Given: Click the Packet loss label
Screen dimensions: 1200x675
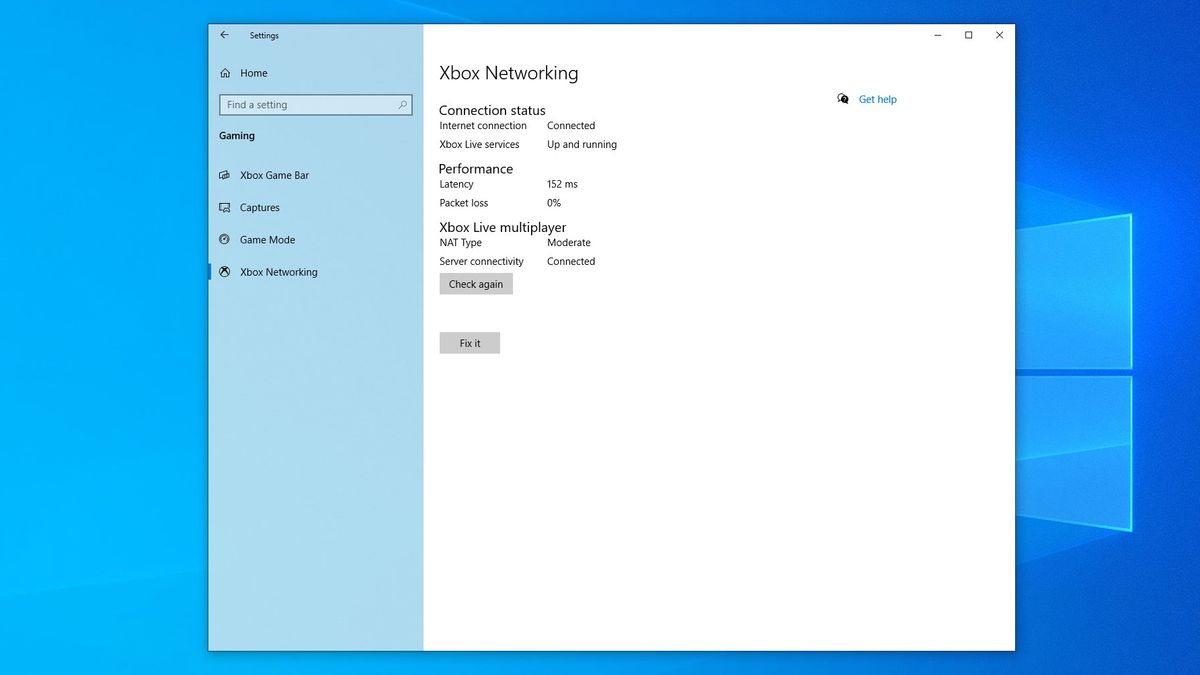Looking at the screenshot, I should point(464,203).
